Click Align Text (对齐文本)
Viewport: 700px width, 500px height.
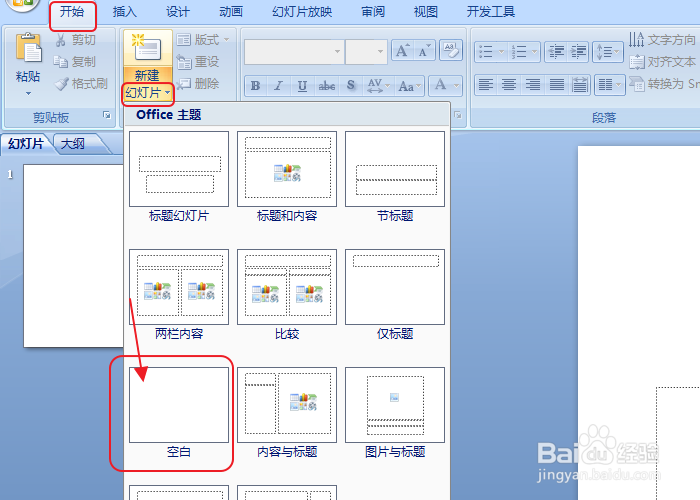click(662, 62)
